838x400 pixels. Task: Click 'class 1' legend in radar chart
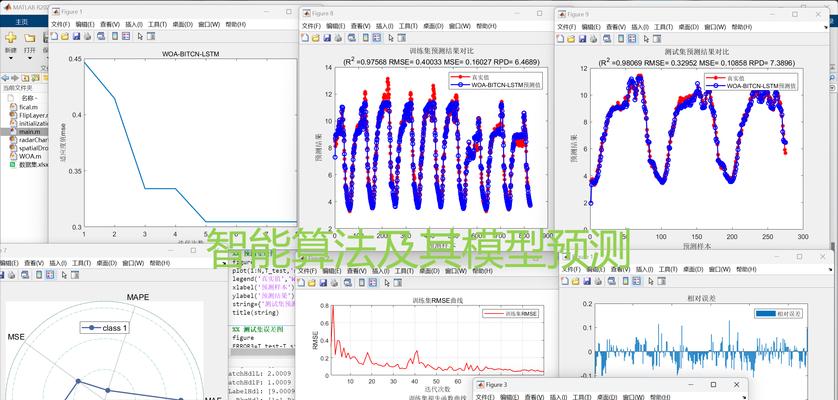106,327
